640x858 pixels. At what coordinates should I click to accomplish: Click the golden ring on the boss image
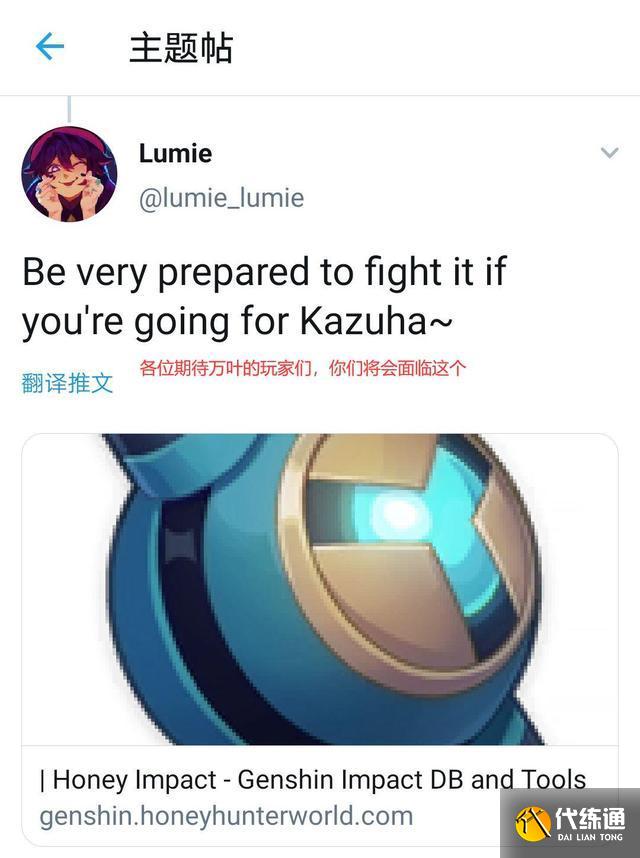coord(408,564)
